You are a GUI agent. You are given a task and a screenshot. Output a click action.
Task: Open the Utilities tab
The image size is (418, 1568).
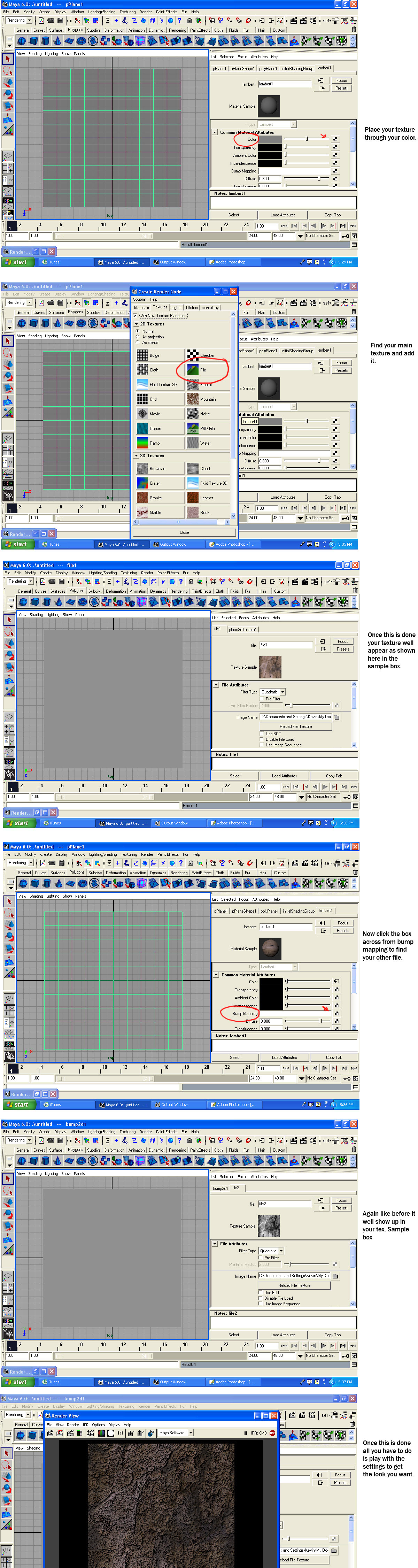(x=192, y=307)
